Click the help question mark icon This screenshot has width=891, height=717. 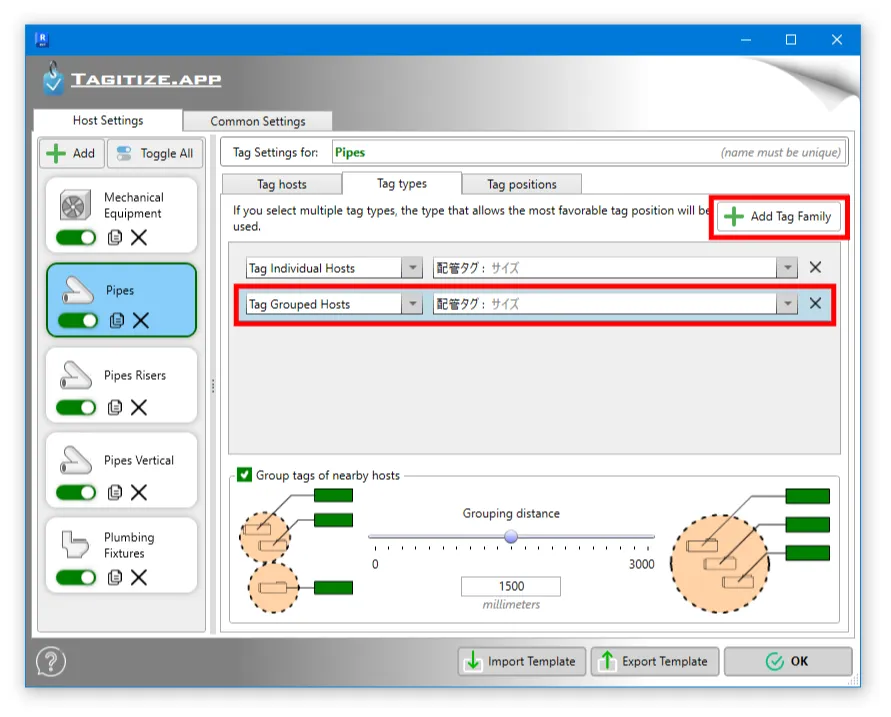51,662
